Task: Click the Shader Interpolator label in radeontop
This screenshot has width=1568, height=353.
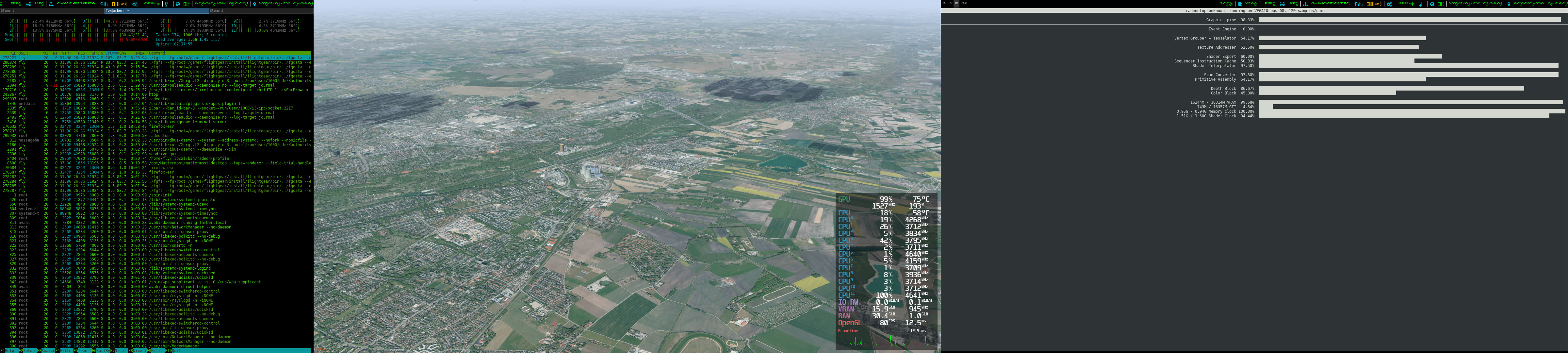Action: click(x=1214, y=65)
